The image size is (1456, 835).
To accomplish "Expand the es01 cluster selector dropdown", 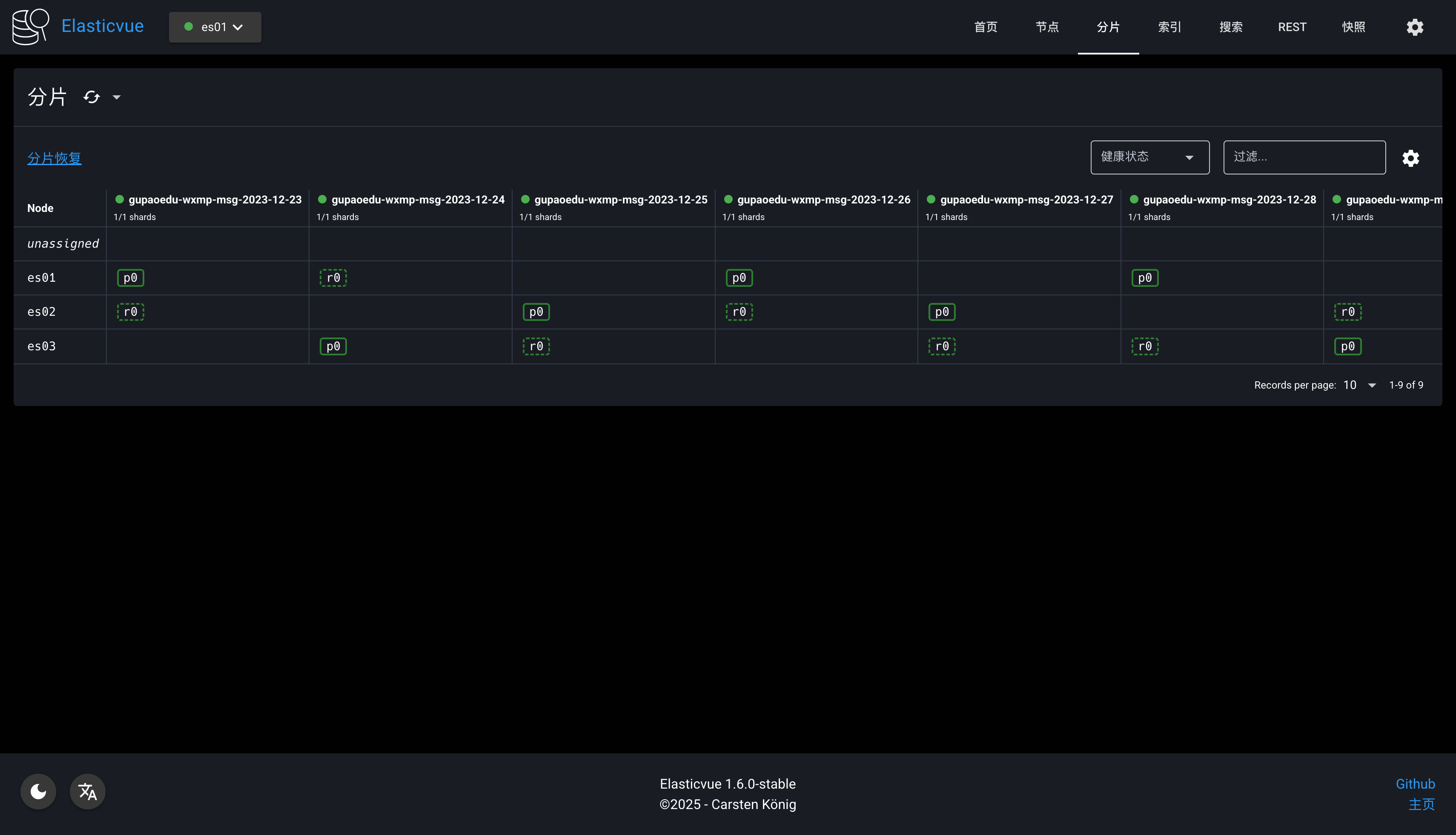I will tap(215, 27).
